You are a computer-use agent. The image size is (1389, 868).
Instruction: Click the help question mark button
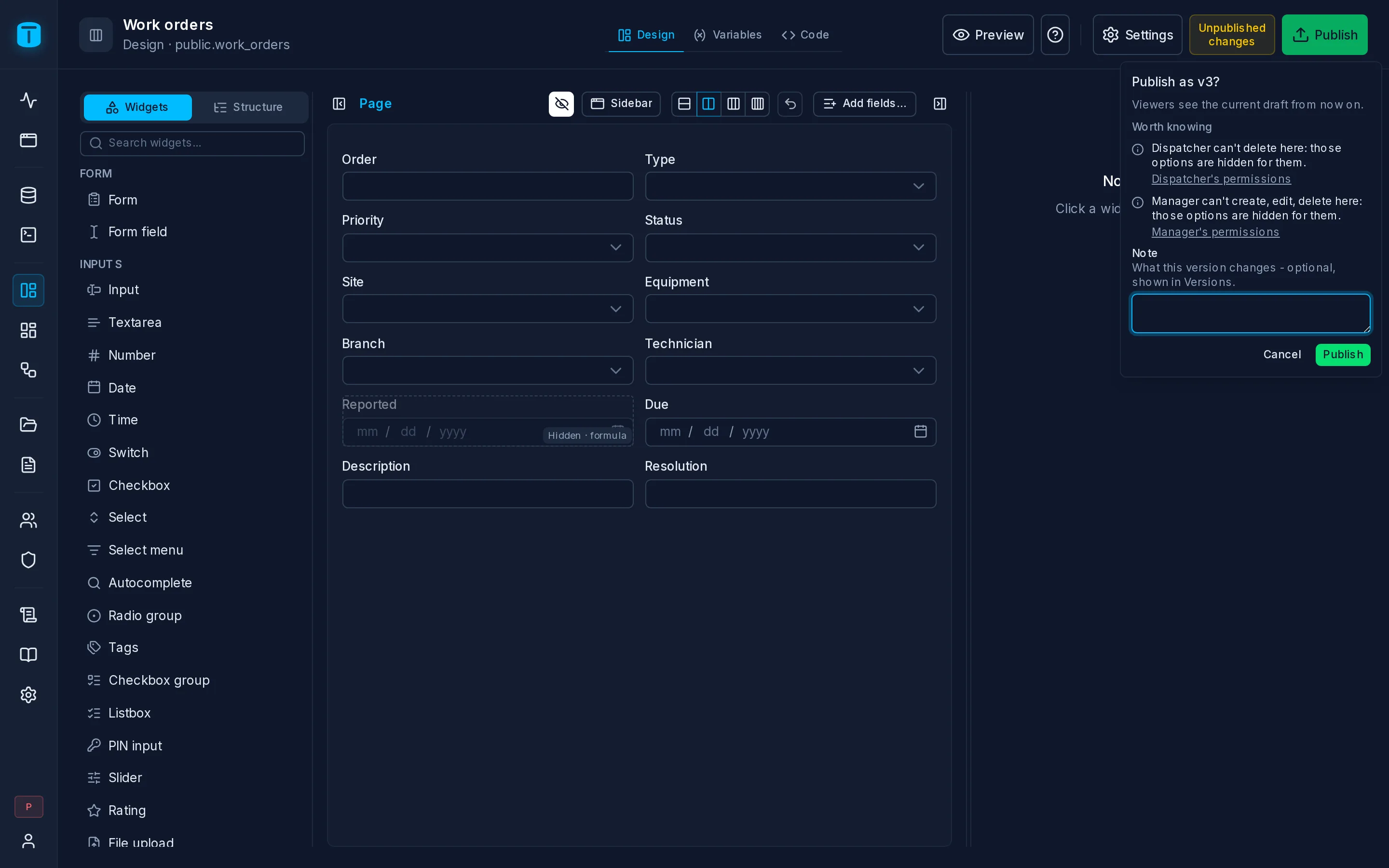[1055, 35]
